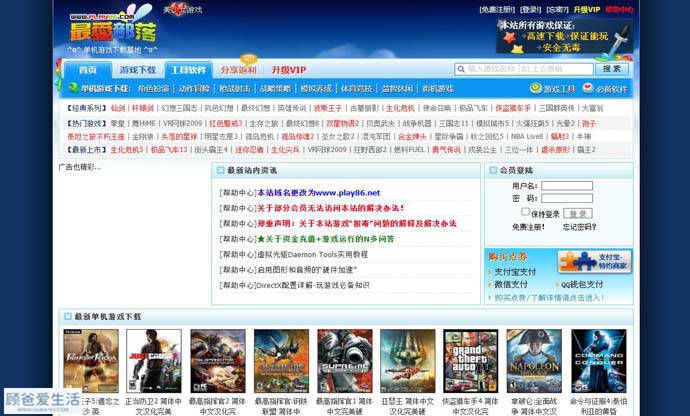The height and width of the screenshot is (416, 690).
Task: Click the puzzle-piece 支付宝特约商家 badge
Action: (x=595, y=262)
